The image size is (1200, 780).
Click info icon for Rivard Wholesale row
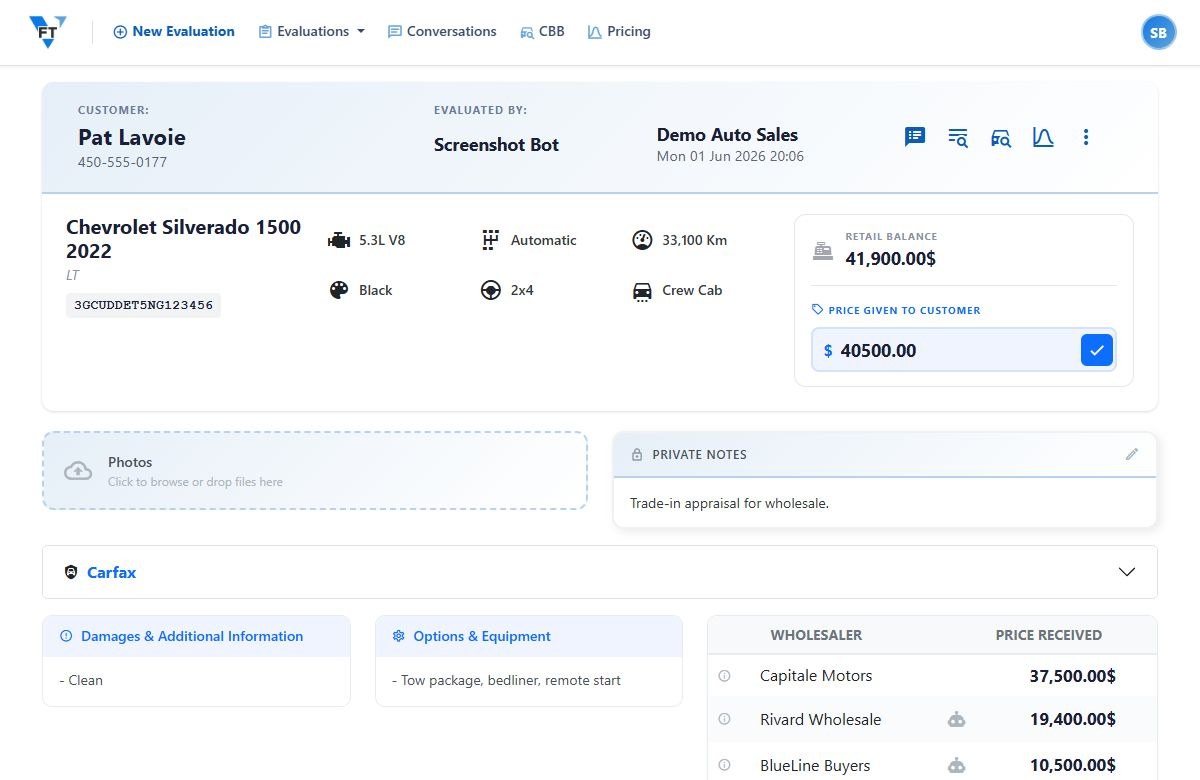725,719
